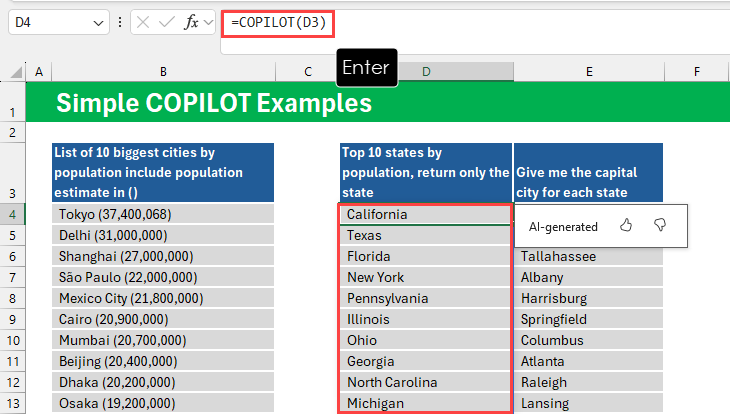Click the 'Give me the capital city' header
The image size is (730, 414).
tap(588, 172)
